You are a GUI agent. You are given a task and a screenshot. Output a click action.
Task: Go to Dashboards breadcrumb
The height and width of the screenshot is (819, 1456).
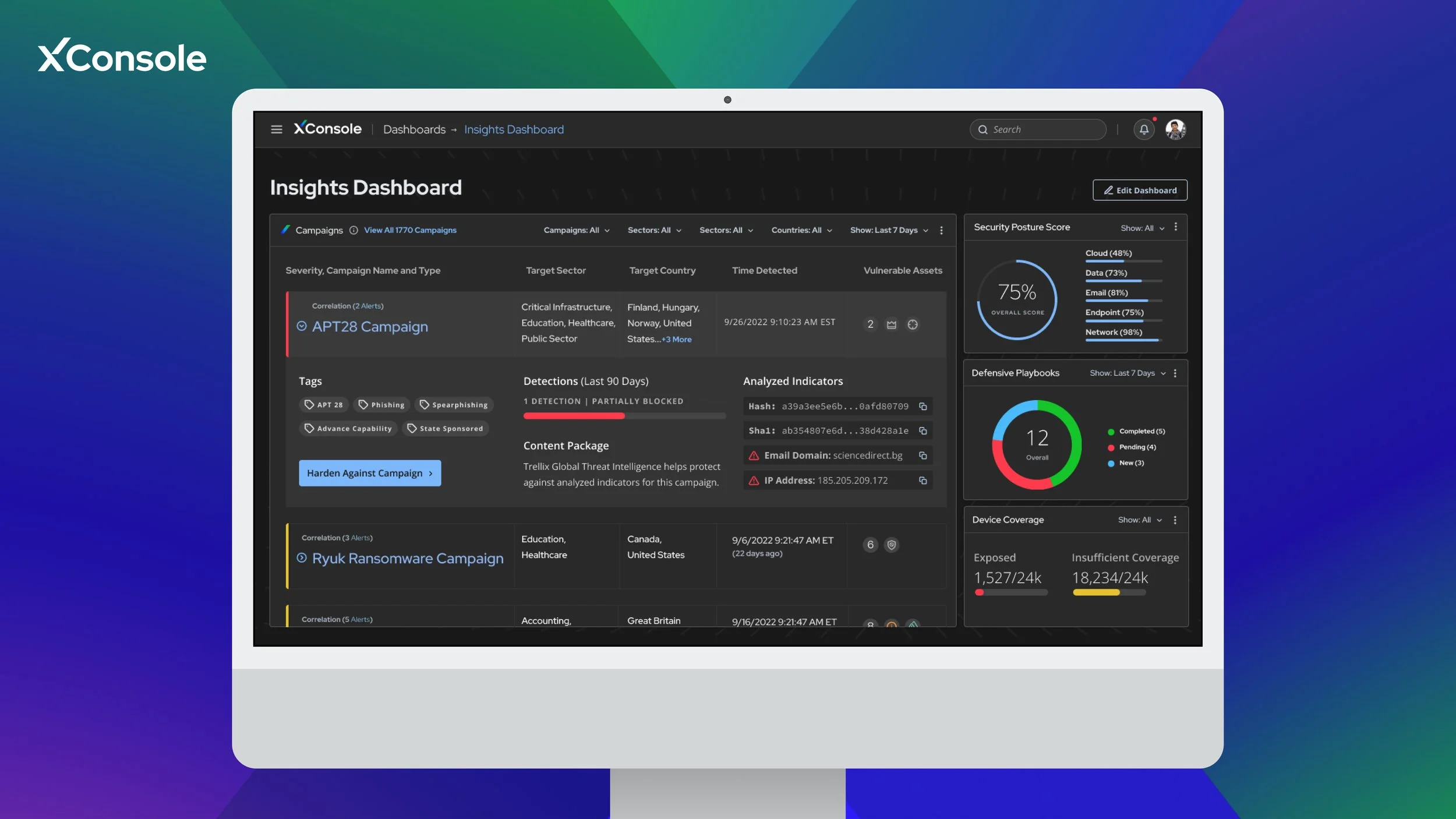414,129
